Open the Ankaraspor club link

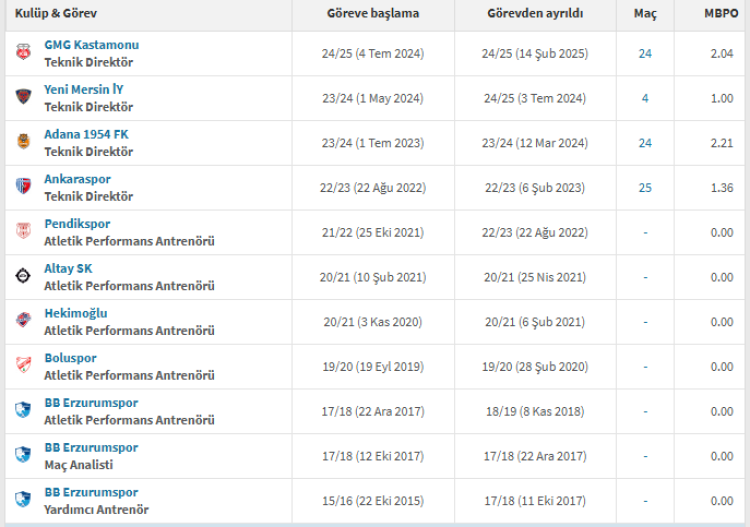click(77, 179)
